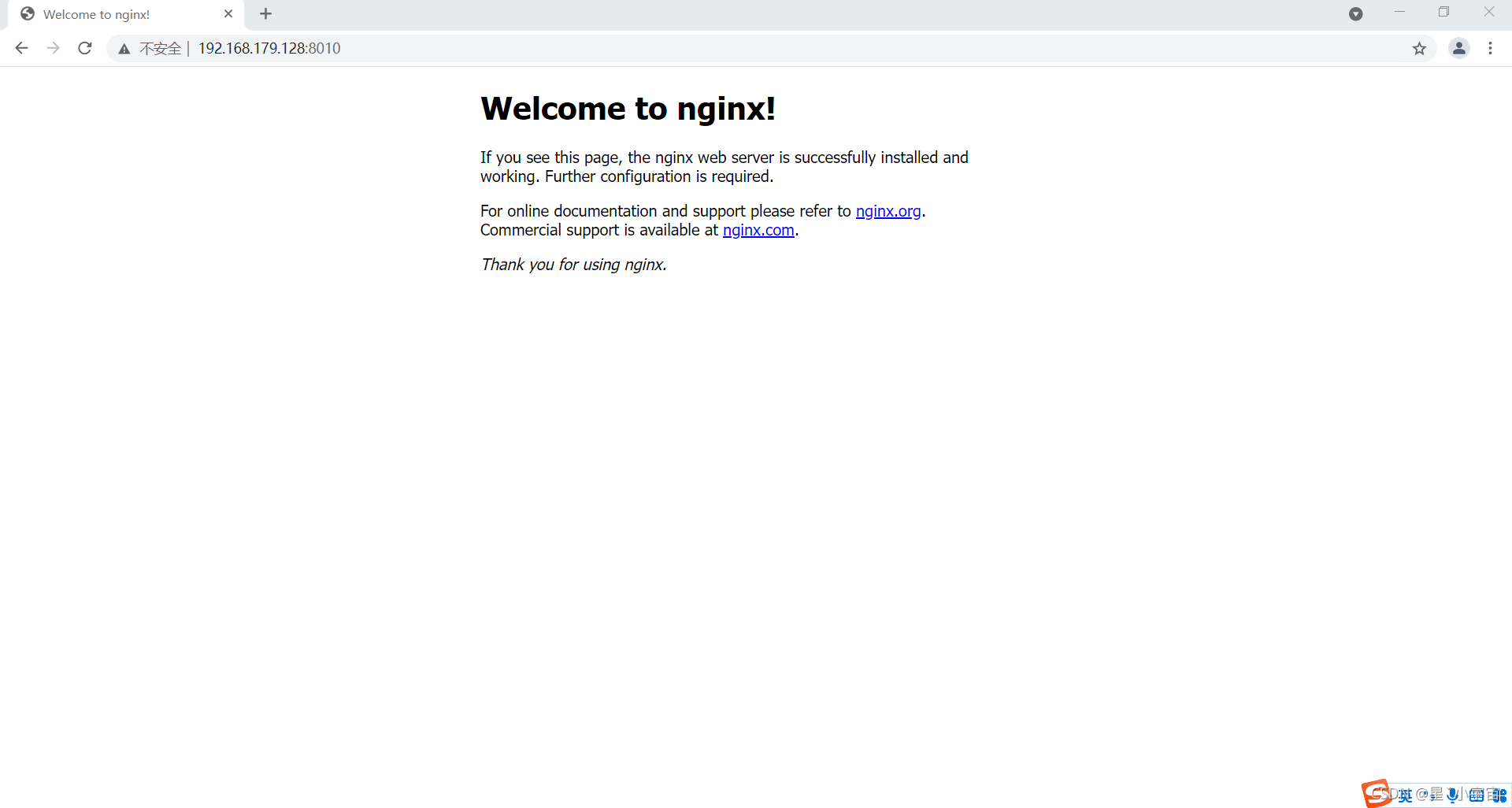1512x808 pixels.
Task: Bookmark this page with the star icon
Action: [1419, 49]
